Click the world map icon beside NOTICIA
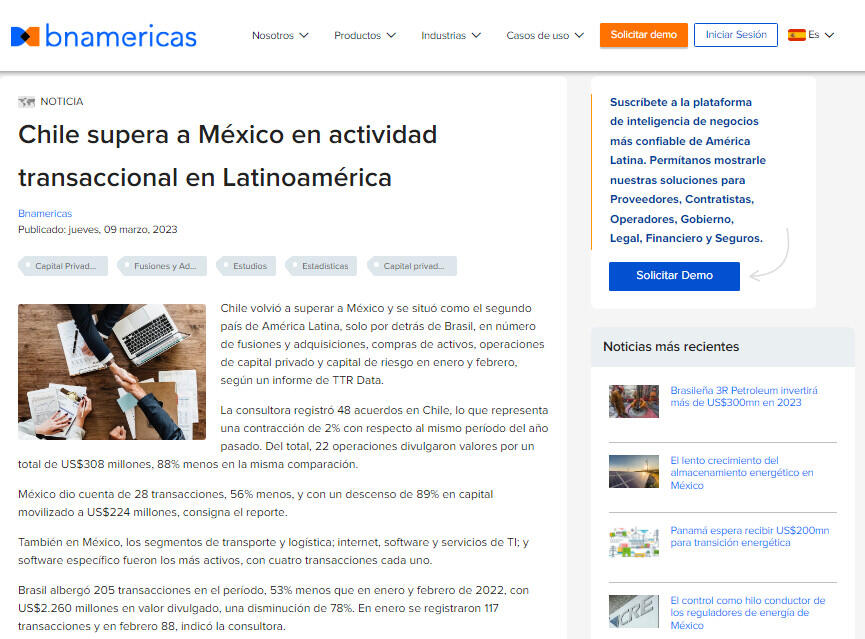 point(26,102)
